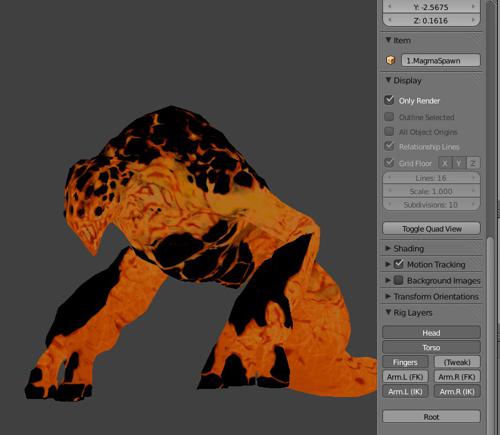This screenshot has height=435, width=500.
Task: Expand the Motion Tracking panel
Action: click(388, 264)
